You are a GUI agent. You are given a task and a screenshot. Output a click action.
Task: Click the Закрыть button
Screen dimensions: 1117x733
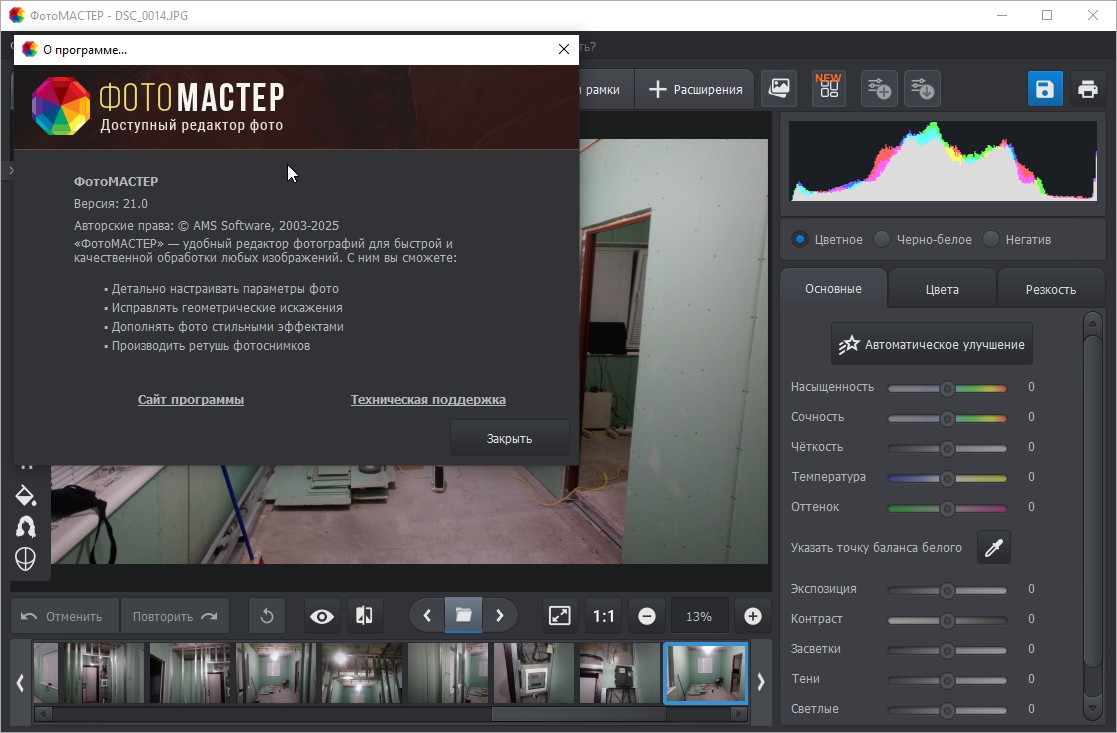point(509,439)
